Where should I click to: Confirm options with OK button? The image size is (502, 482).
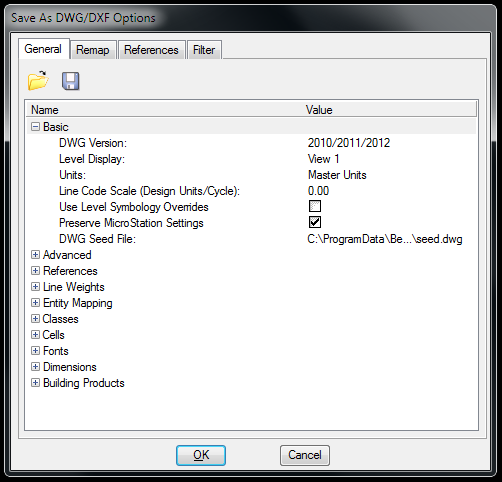pyautogui.click(x=201, y=455)
